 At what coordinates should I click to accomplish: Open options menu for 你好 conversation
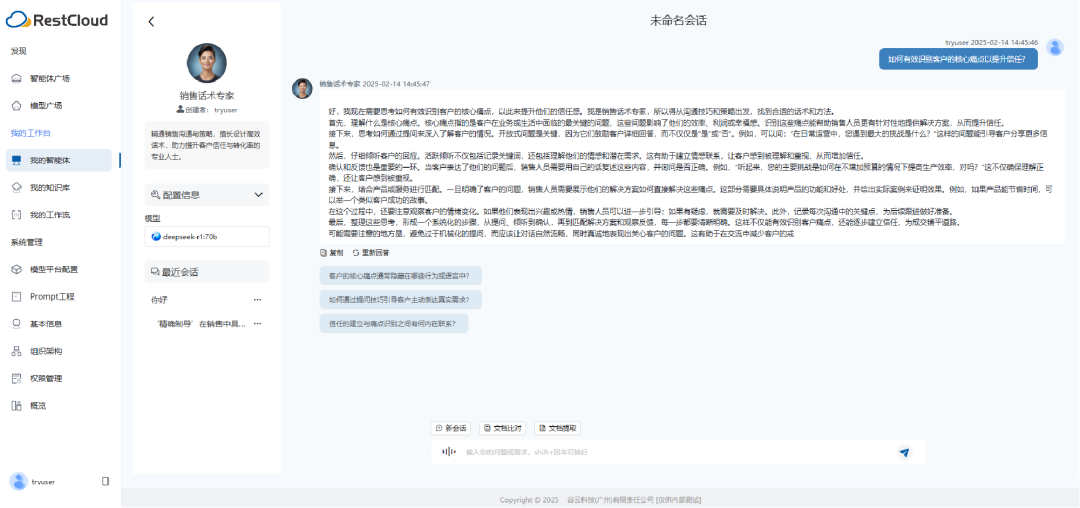(257, 299)
